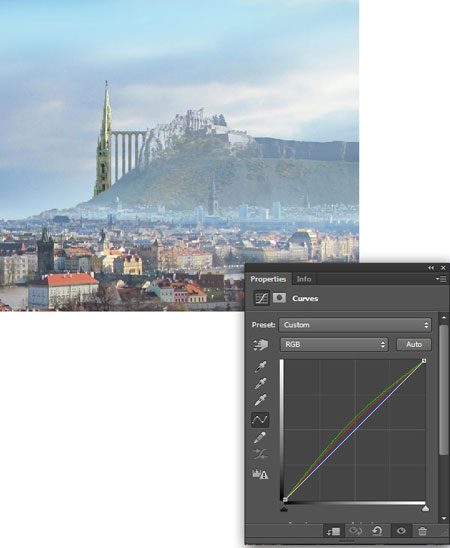
Task: Select the layer mask icon
Action: [279, 298]
